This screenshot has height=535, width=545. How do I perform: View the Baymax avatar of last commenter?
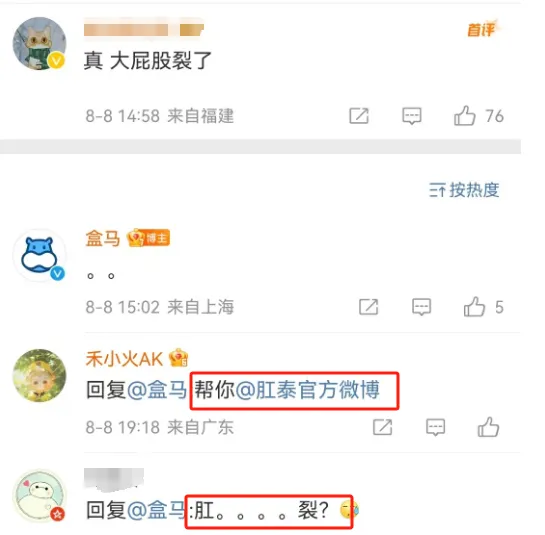click(x=39, y=496)
